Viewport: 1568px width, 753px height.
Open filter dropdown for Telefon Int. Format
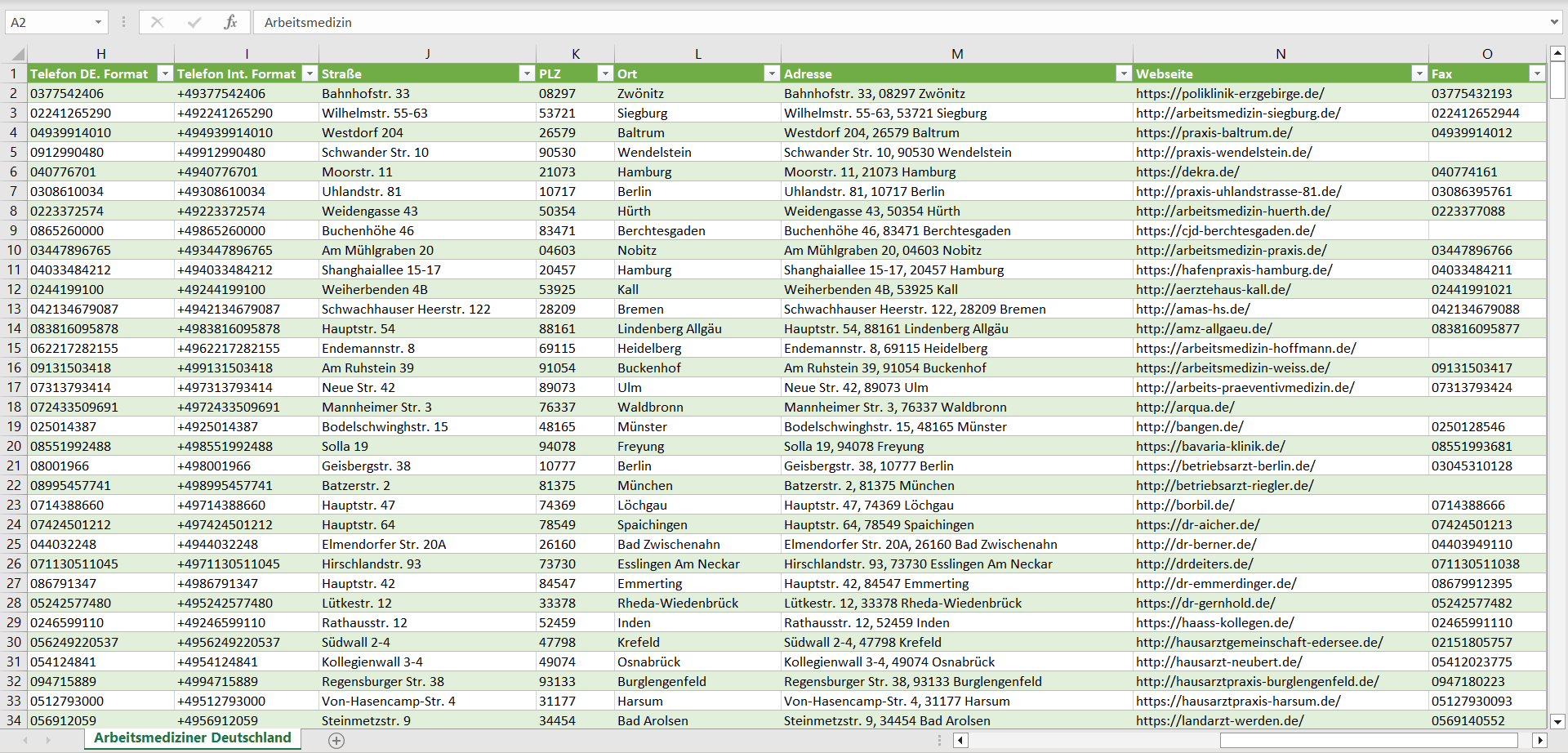click(310, 74)
